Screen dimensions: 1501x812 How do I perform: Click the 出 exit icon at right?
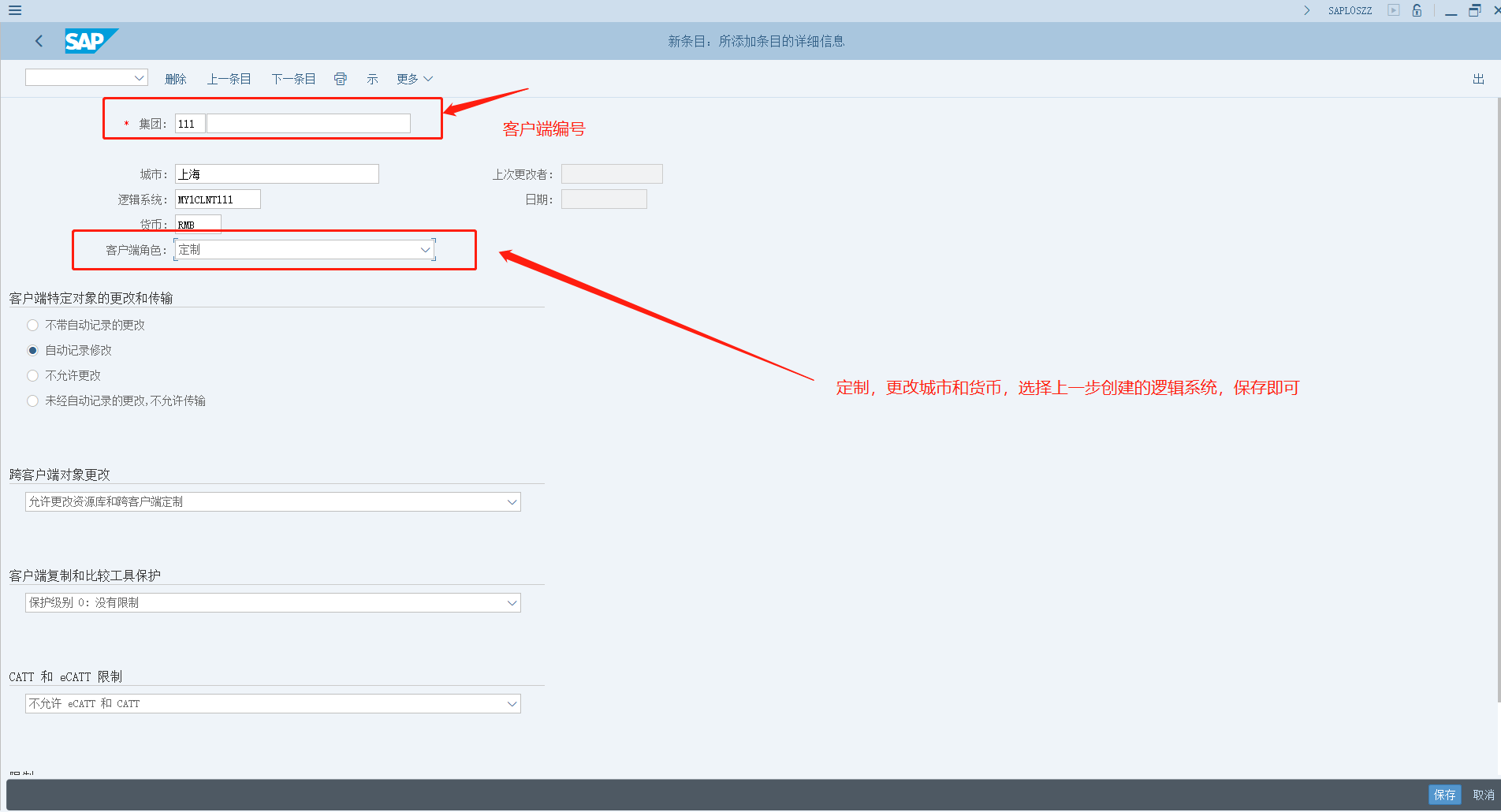1478,79
